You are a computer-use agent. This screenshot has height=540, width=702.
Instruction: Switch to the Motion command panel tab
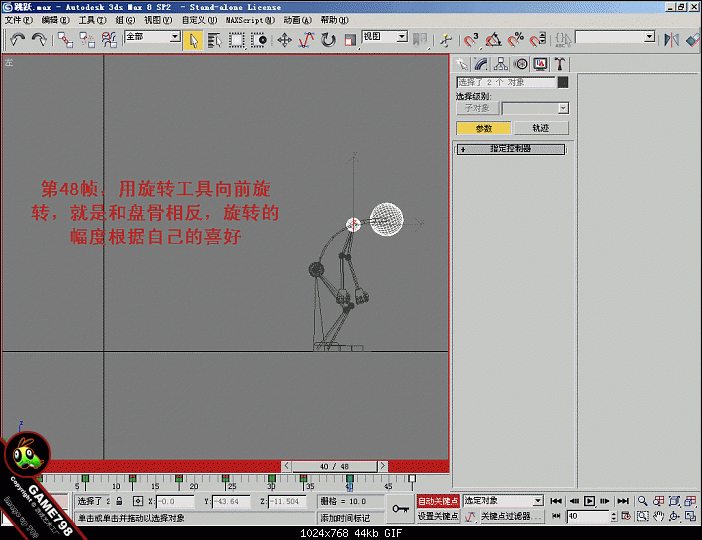(x=521, y=64)
